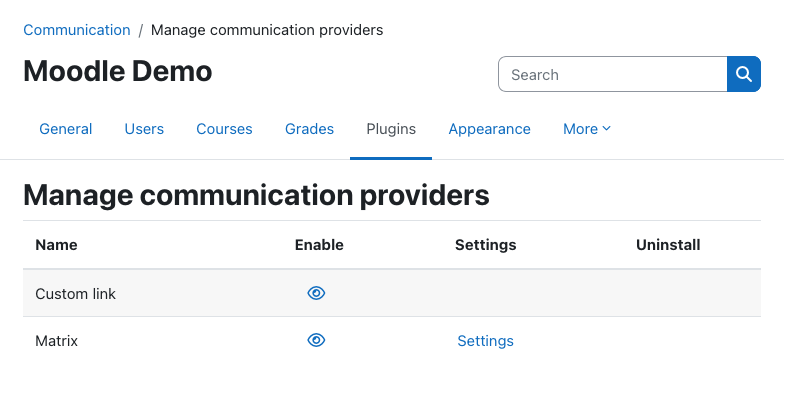Click the Settings column header
792x394 pixels.
coord(485,245)
